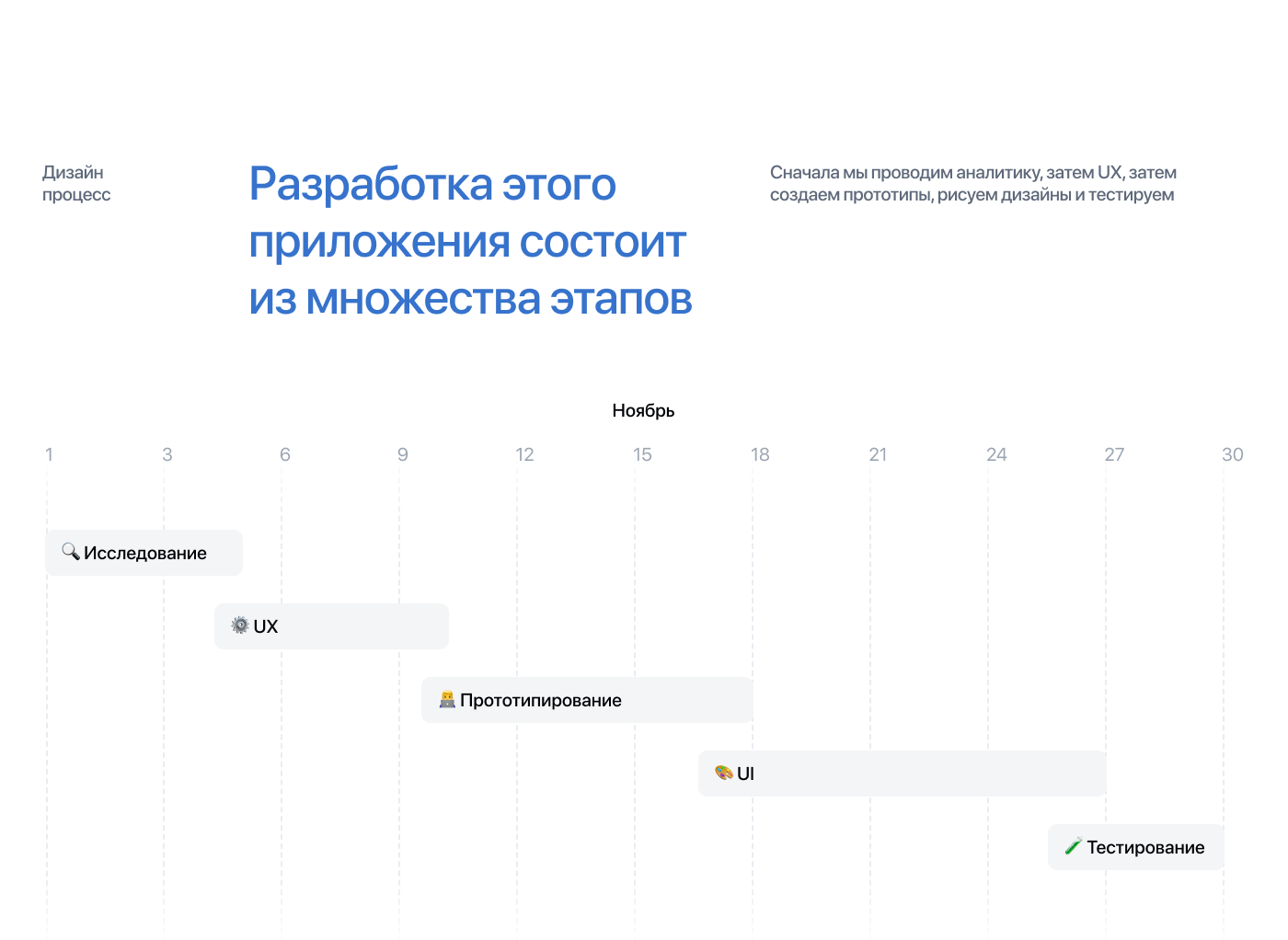Select the Прототипирование stage label
The image size is (1288, 940).
541,700
